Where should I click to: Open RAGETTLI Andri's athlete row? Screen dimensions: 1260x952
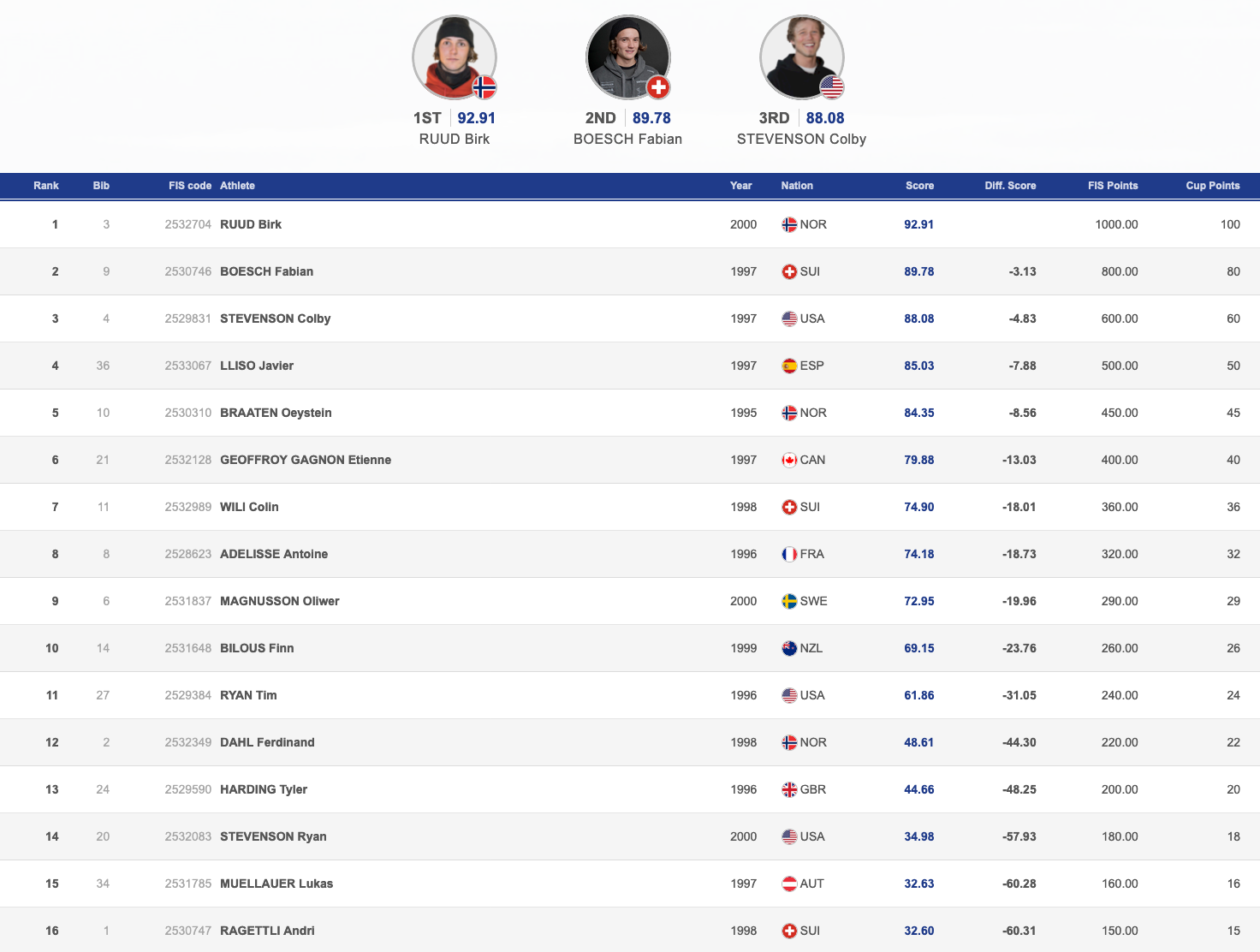(x=267, y=931)
